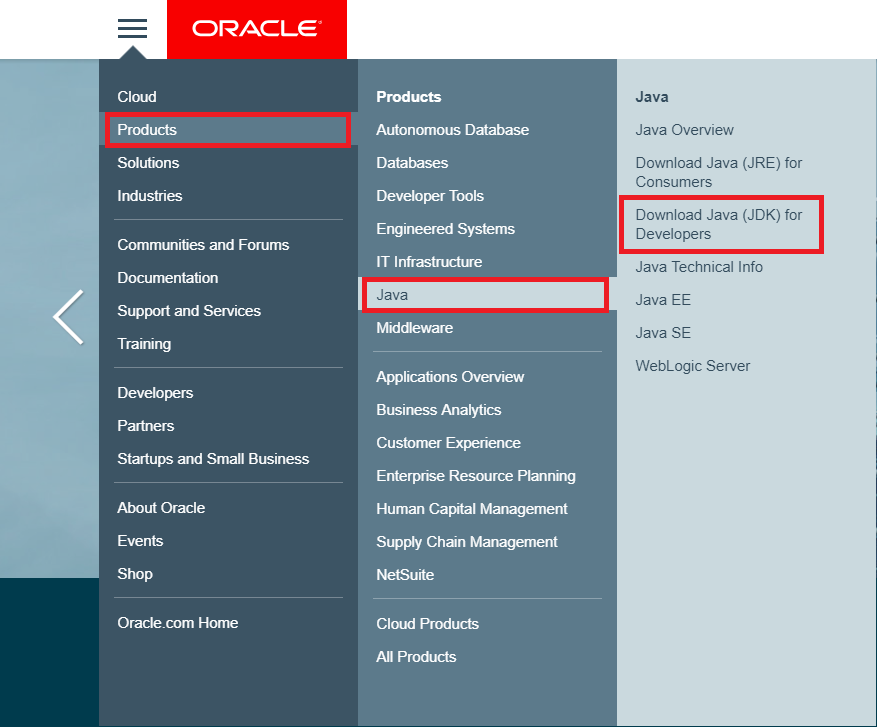Click the Oracle logo
This screenshot has height=727, width=877.
[257, 29]
